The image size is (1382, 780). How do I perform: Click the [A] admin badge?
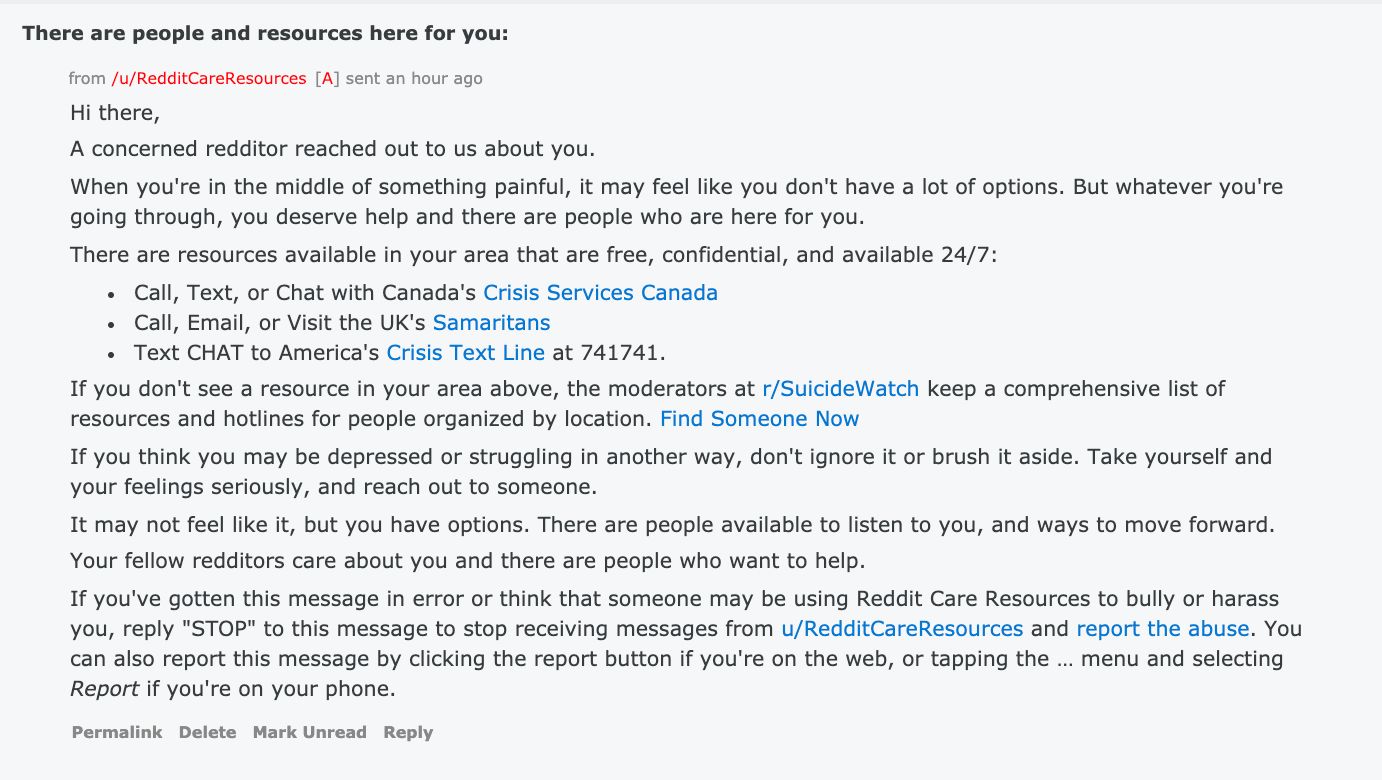pyautogui.click(x=326, y=78)
